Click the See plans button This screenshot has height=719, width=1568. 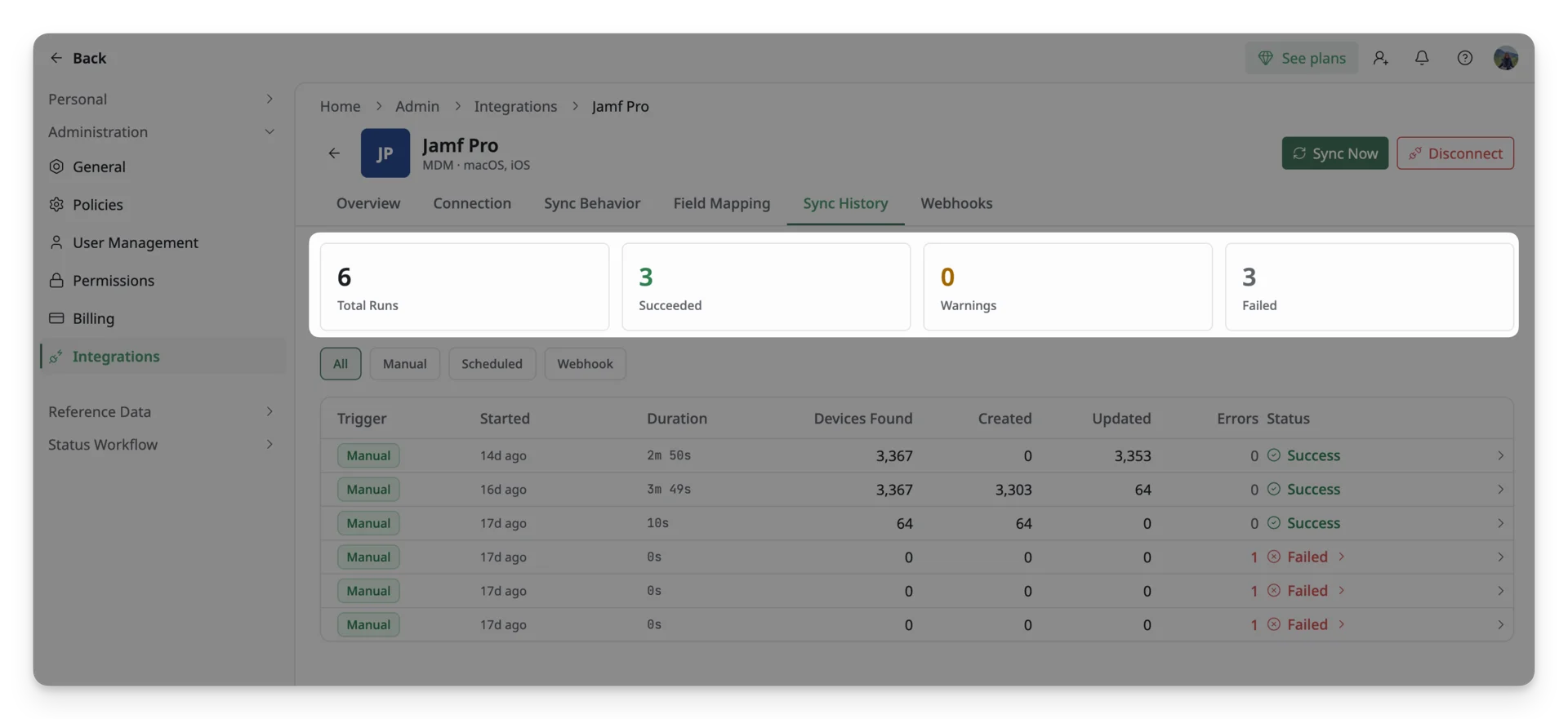[x=1301, y=58]
